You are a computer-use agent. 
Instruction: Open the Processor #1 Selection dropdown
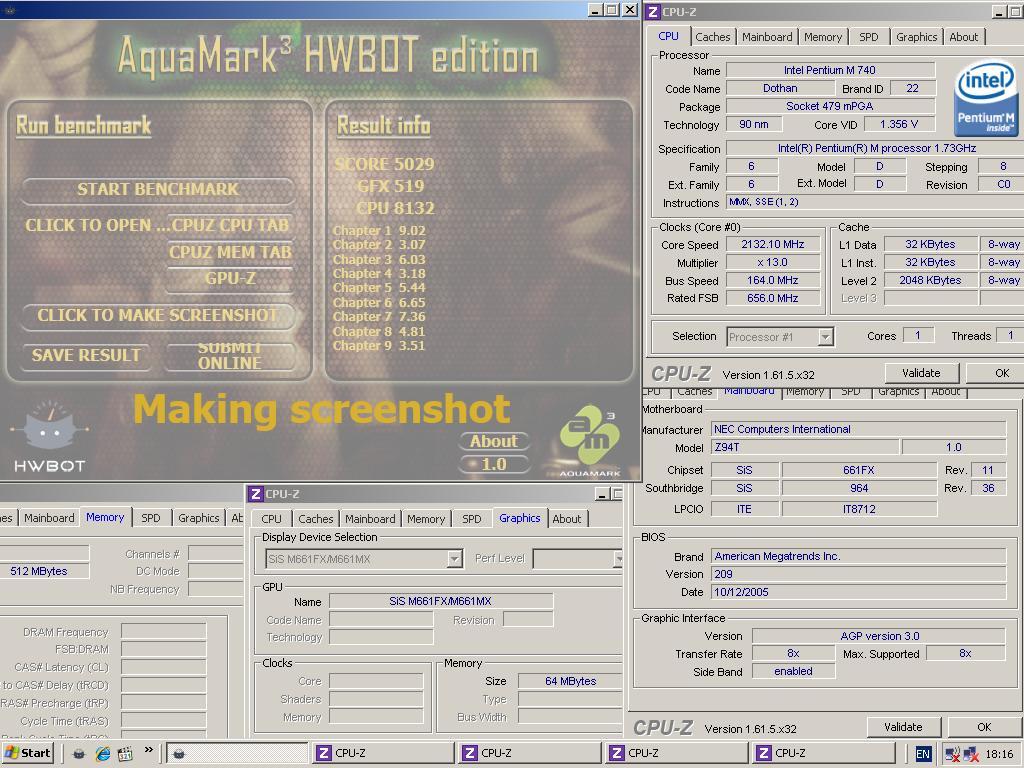point(825,337)
